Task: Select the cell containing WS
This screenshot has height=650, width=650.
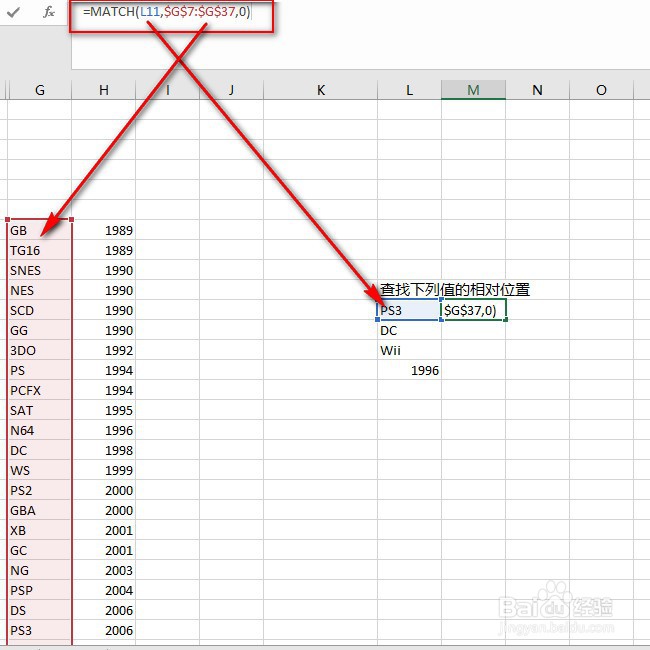Action: (x=40, y=470)
